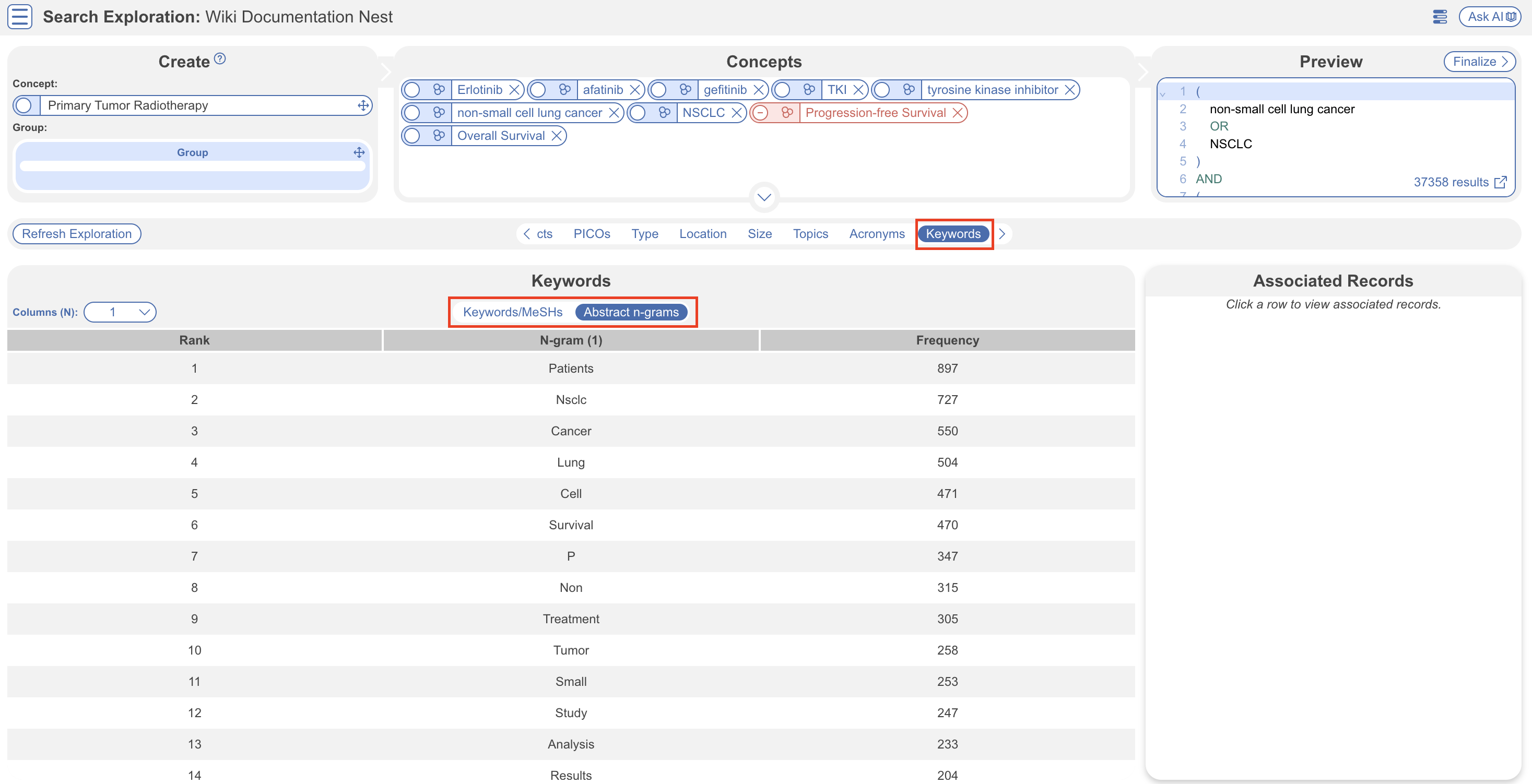This screenshot has width=1532, height=784.
Task: Switch to the Acronyms tab
Action: pyautogui.click(x=876, y=234)
